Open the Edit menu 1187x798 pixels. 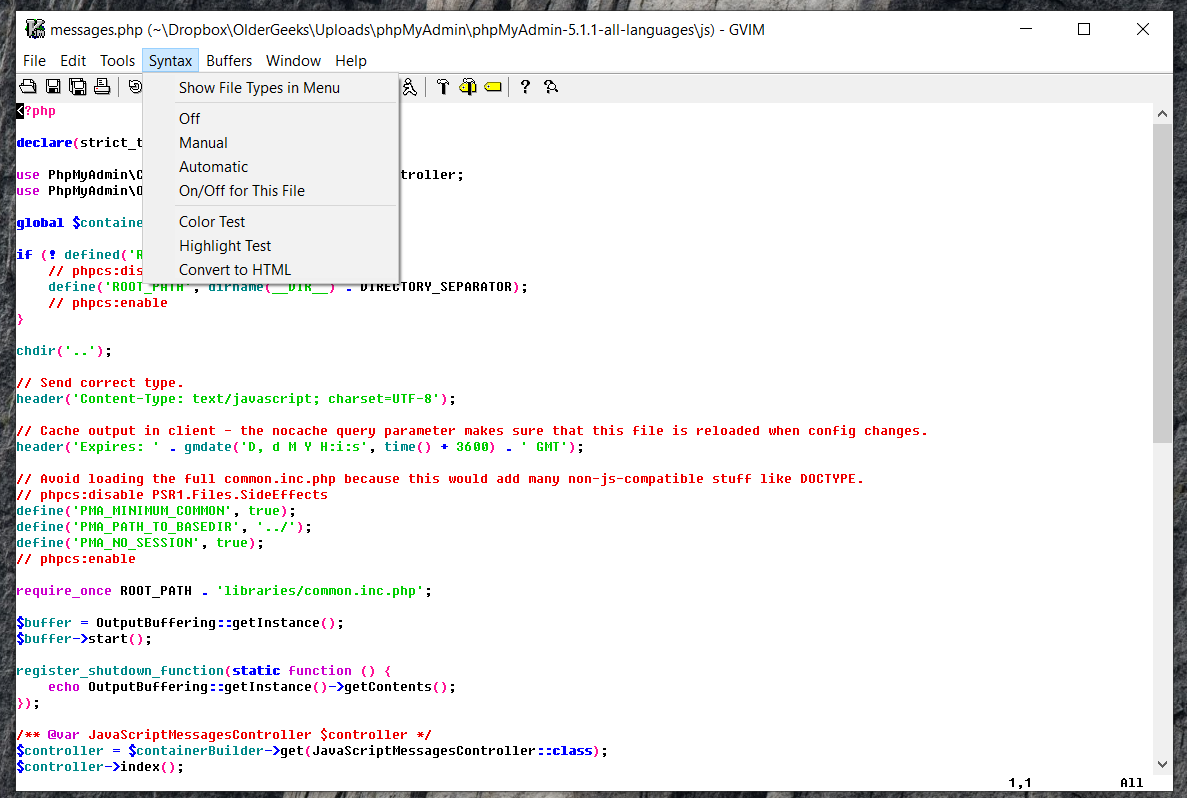[x=73, y=61]
